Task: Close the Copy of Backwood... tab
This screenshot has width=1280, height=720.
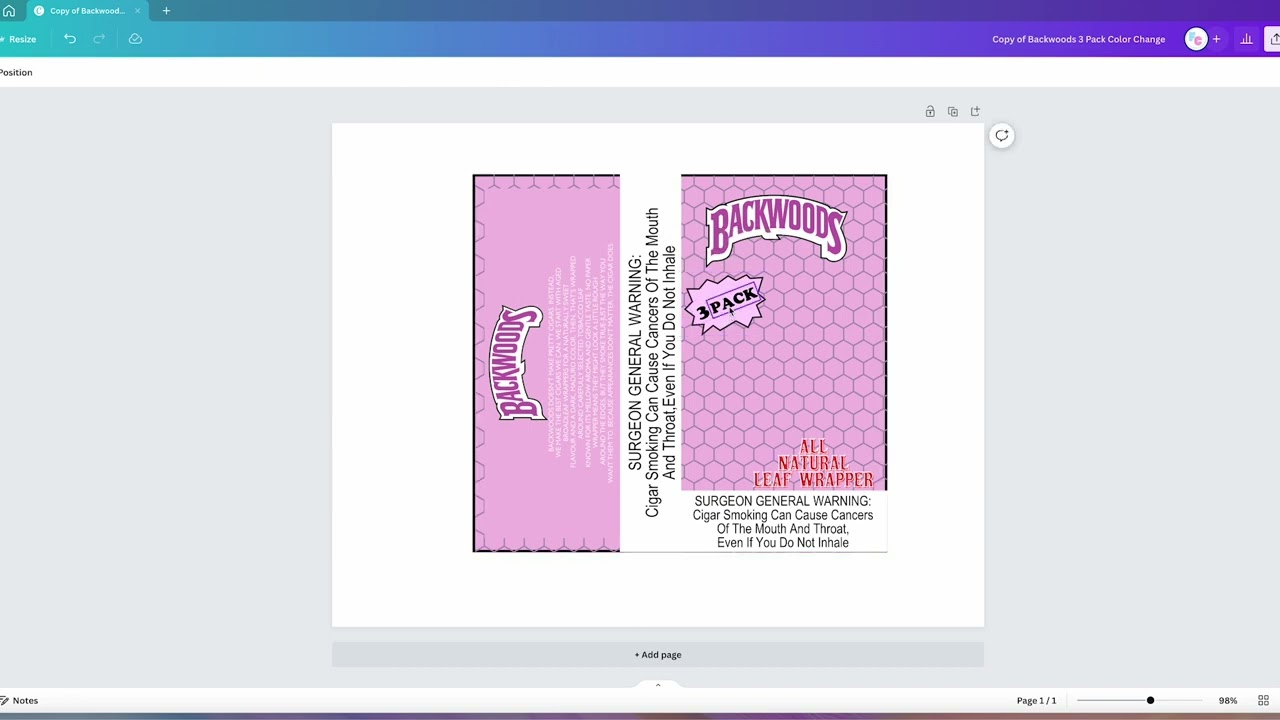Action: [x=137, y=11]
